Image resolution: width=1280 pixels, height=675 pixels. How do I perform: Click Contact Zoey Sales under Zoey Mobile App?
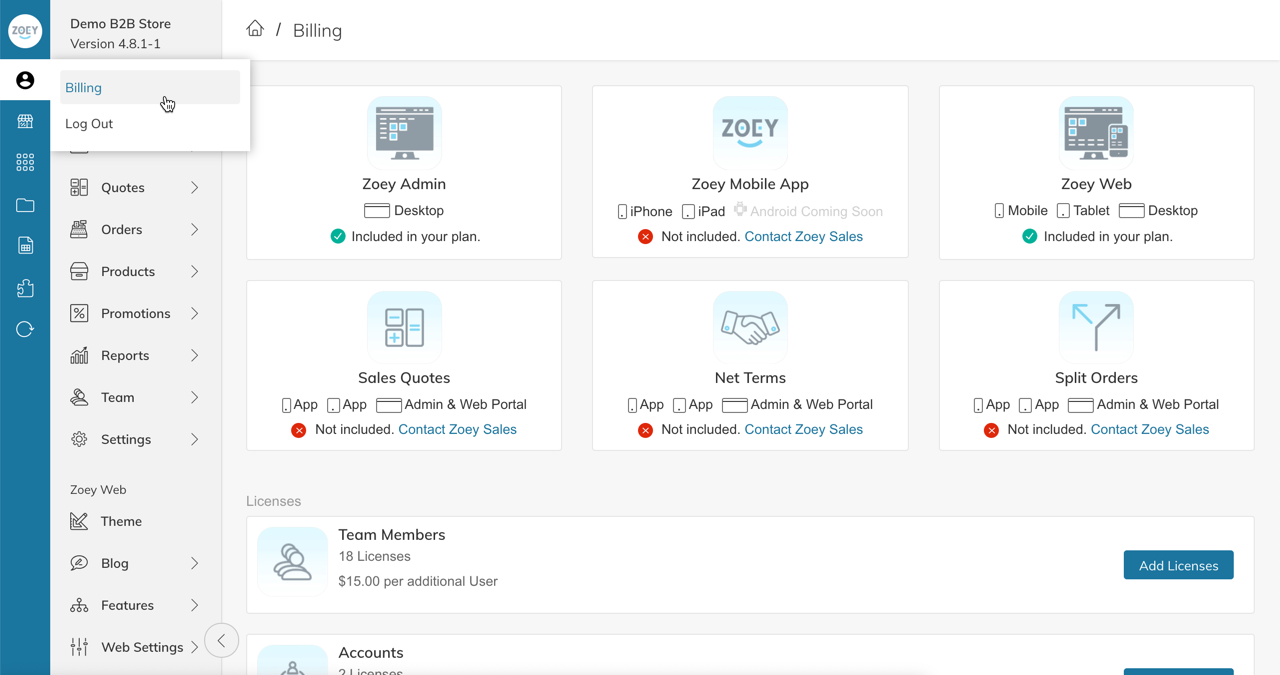click(x=803, y=236)
